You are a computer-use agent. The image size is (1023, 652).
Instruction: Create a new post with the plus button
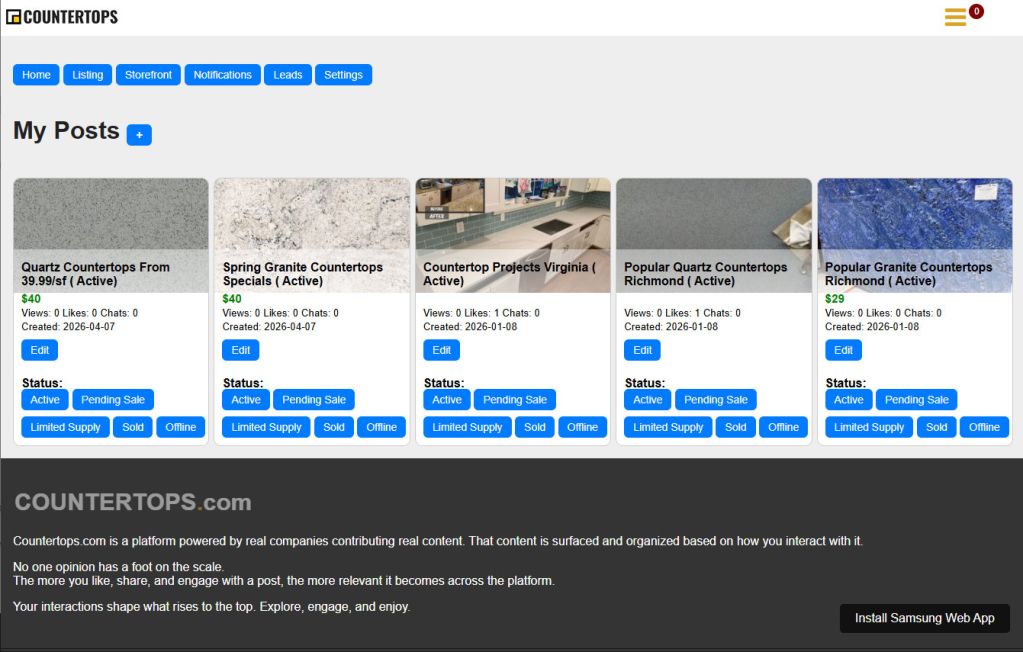pyautogui.click(x=139, y=135)
